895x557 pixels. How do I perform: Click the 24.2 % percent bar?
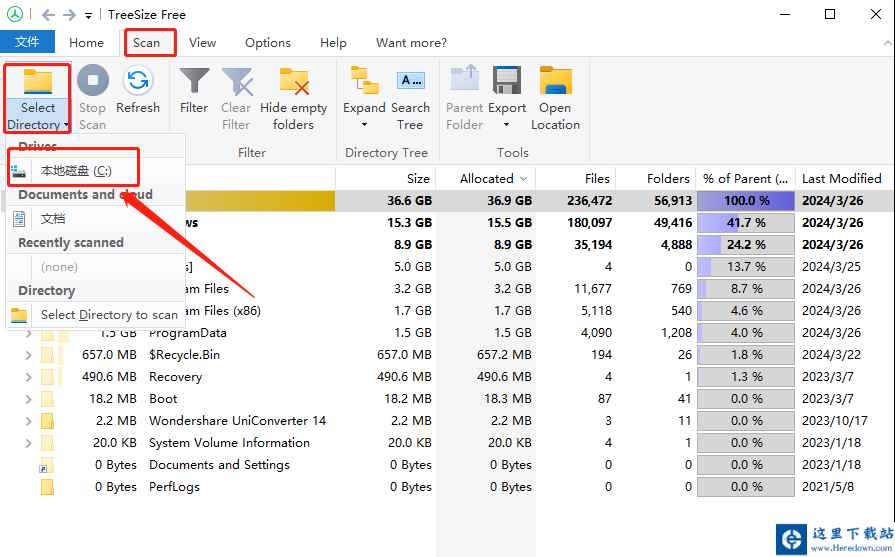click(x=746, y=245)
